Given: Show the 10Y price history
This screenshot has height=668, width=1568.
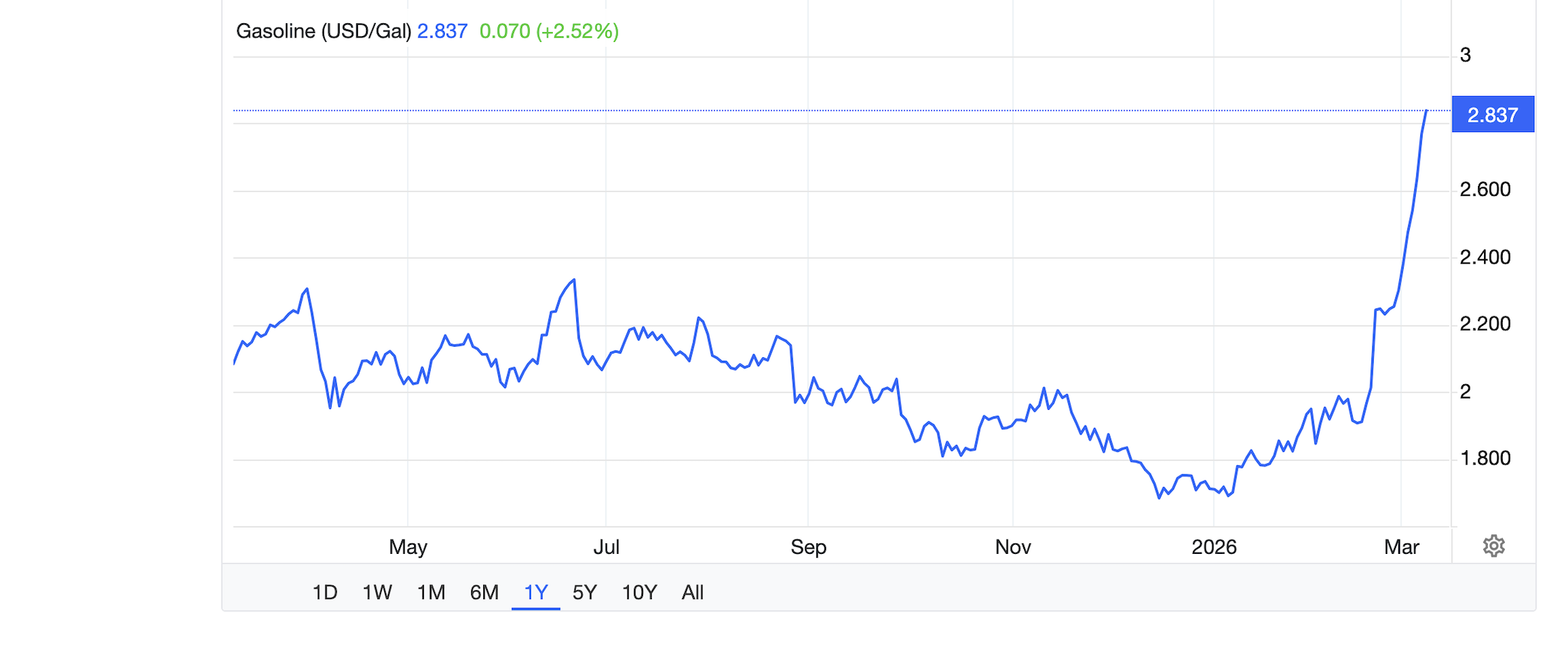Looking at the screenshot, I should pos(639,592).
